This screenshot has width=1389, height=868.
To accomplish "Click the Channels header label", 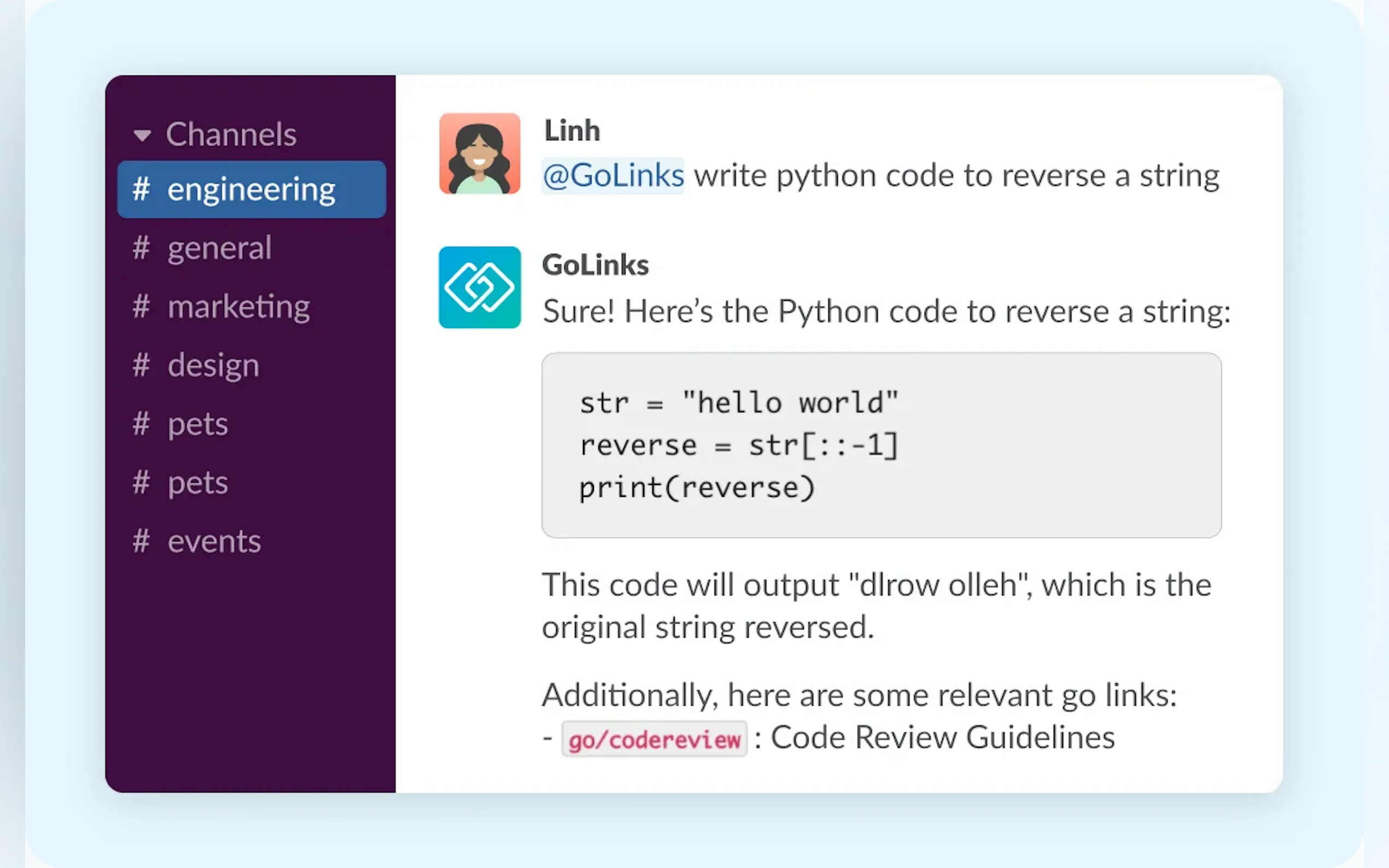I will (x=231, y=134).
